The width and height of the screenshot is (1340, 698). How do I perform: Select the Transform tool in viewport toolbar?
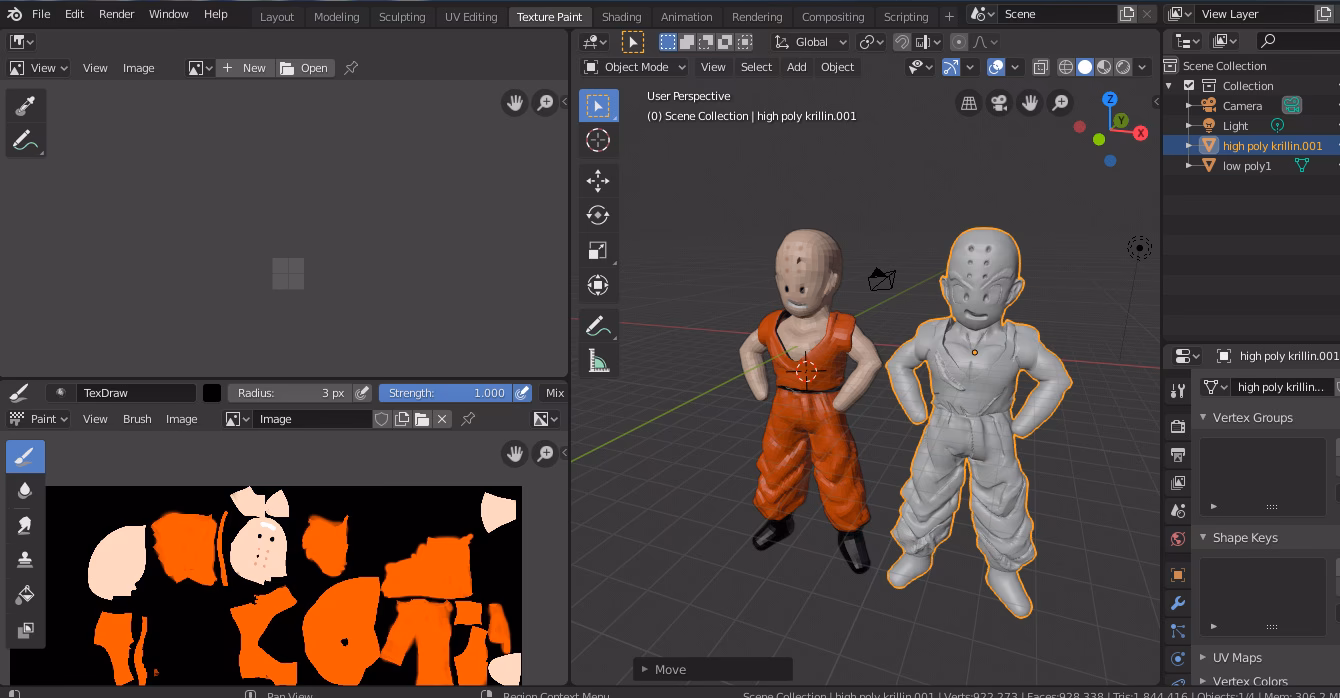click(598, 285)
